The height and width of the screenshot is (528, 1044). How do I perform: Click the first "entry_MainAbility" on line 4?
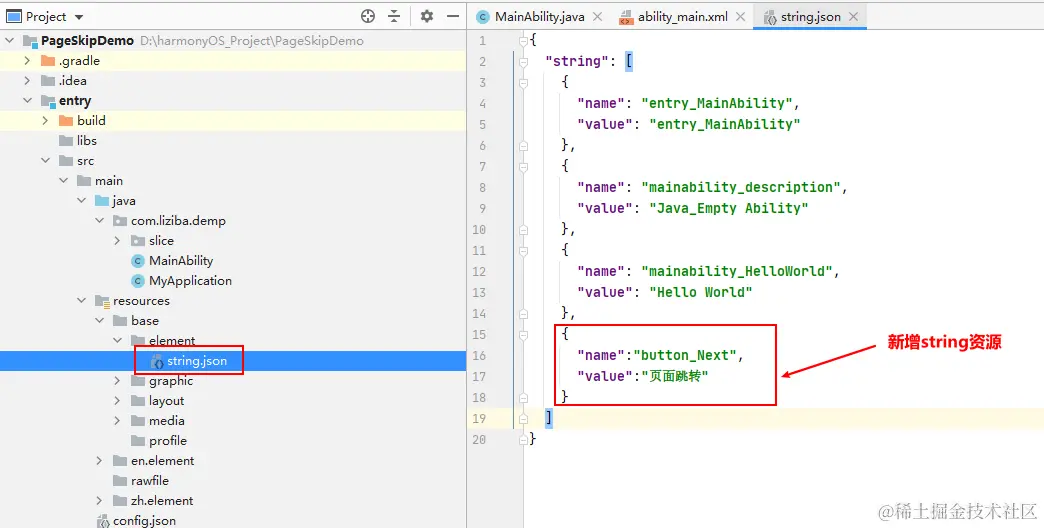click(716, 103)
